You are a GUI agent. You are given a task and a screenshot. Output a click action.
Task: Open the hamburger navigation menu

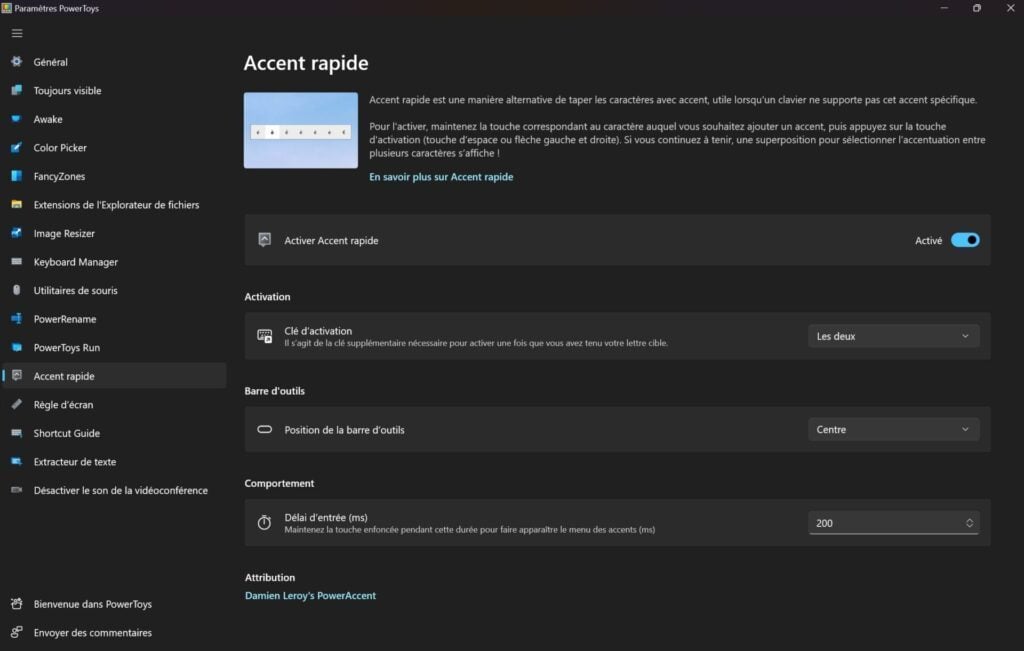17,33
